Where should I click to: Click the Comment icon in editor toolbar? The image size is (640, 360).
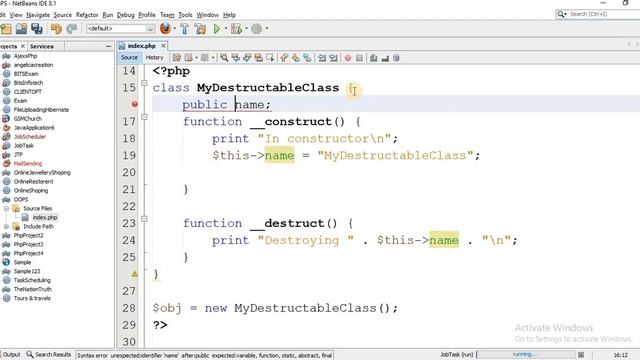coord(373,58)
